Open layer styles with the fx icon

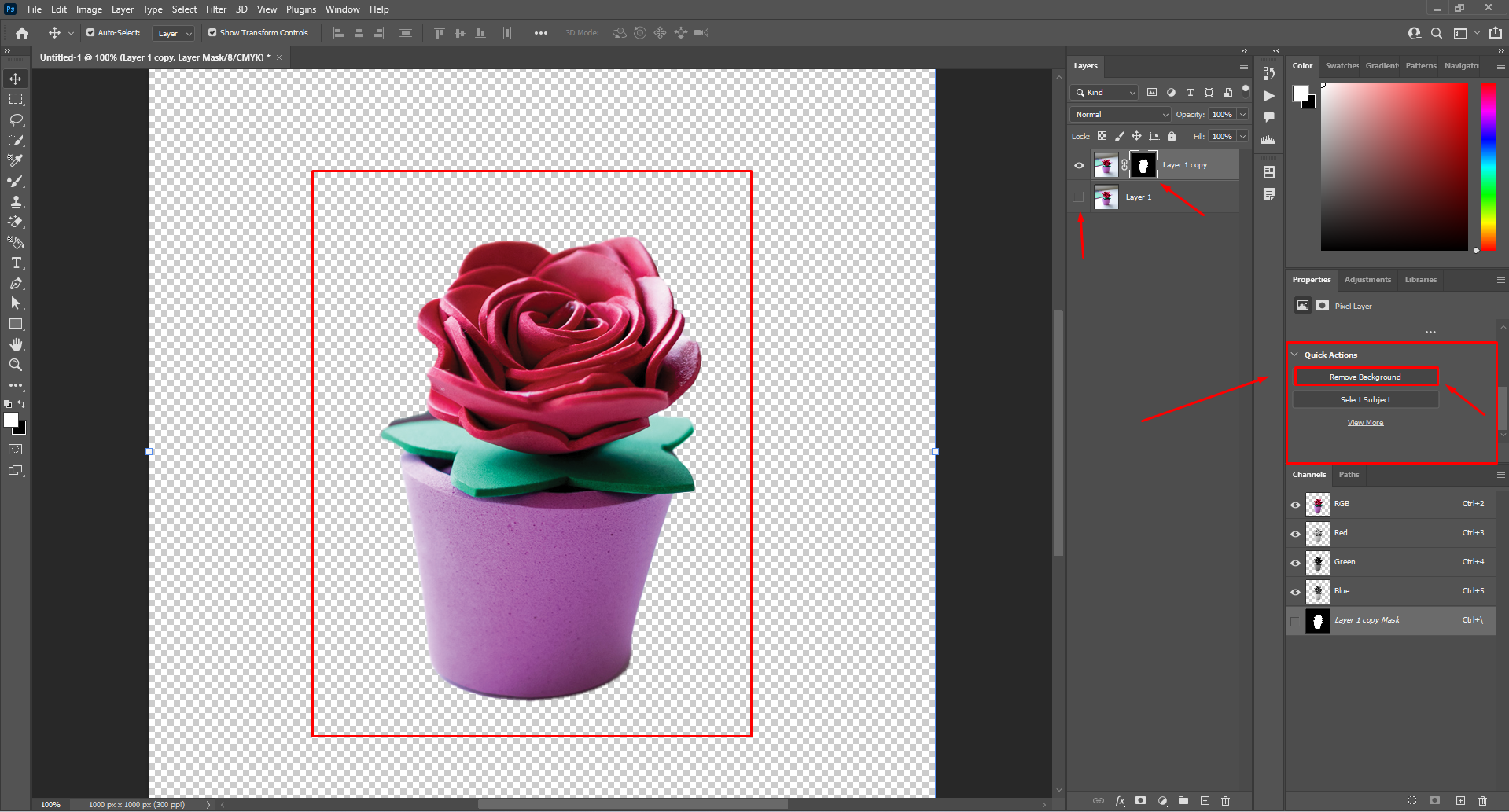[1120, 800]
